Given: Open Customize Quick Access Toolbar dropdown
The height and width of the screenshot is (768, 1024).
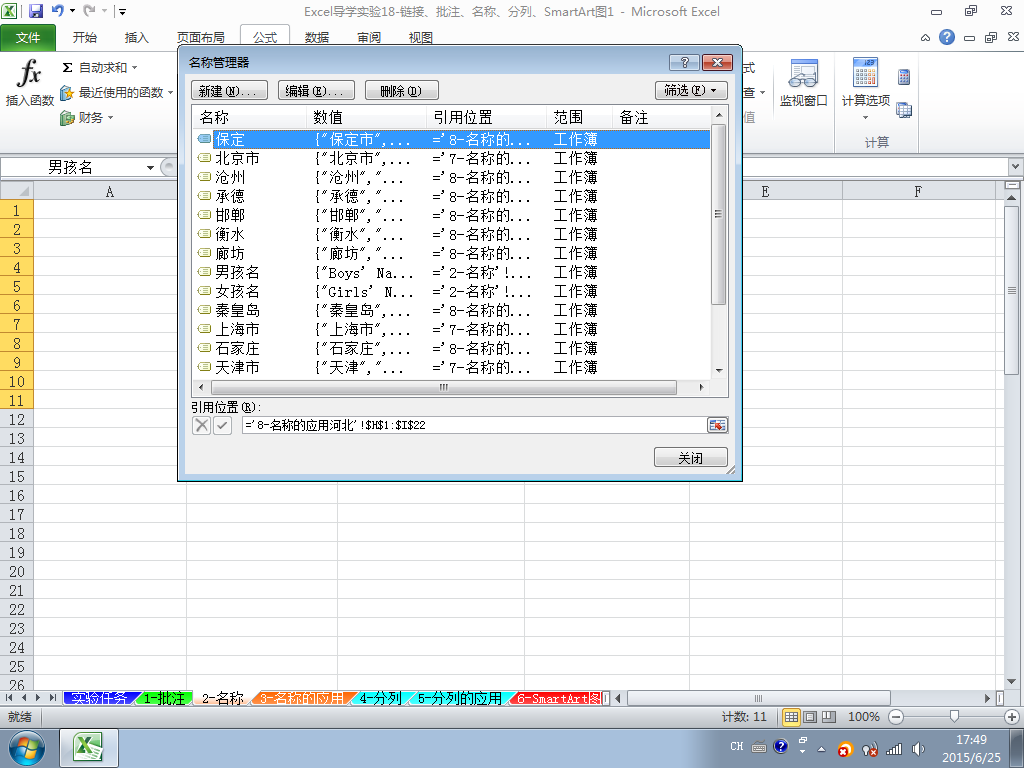Looking at the screenshot, I should (x=122, y=11).
